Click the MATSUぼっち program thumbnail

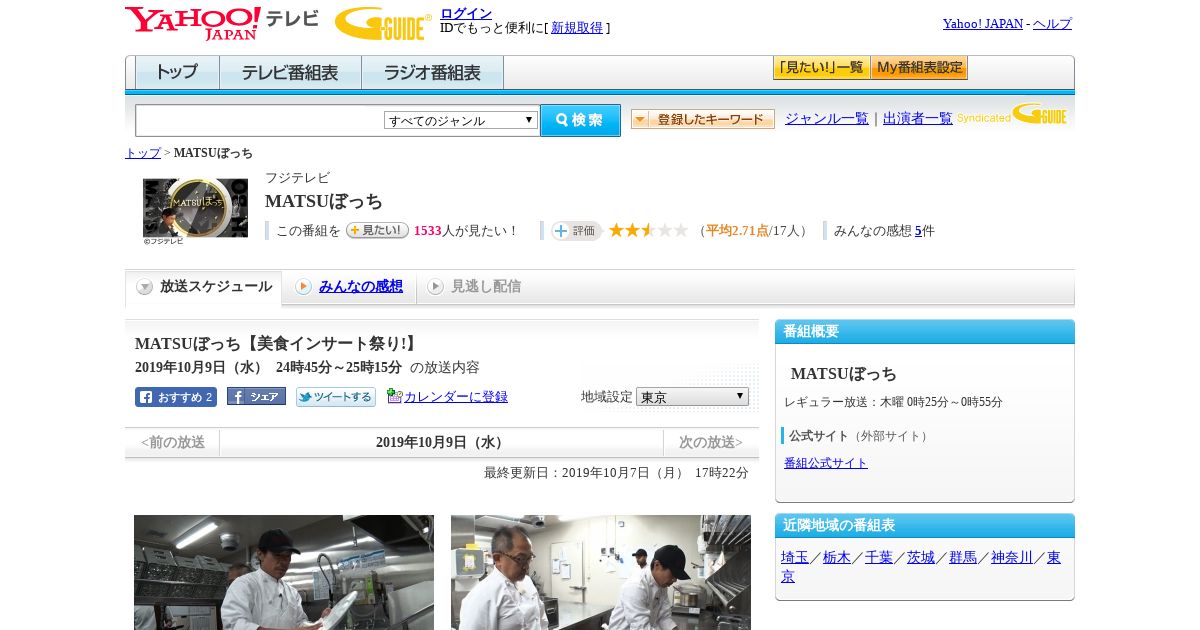click(195, 208)
